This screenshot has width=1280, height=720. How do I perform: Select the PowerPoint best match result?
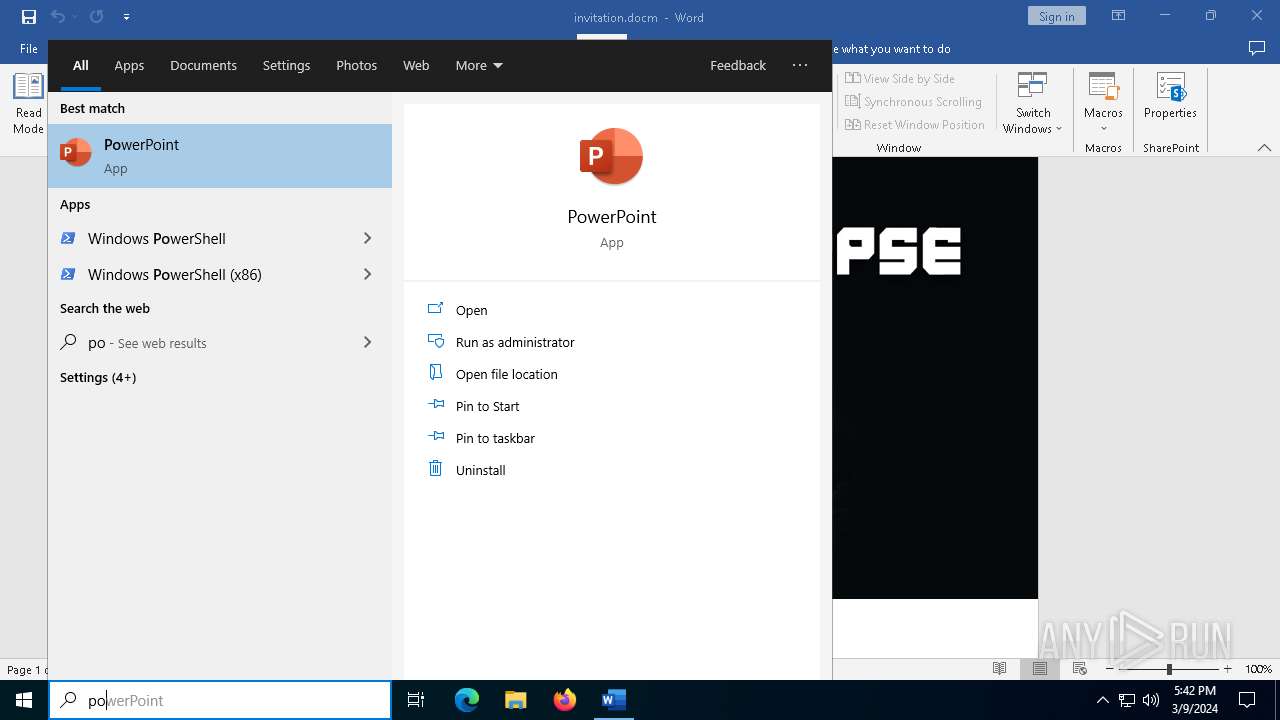(220, 156)
